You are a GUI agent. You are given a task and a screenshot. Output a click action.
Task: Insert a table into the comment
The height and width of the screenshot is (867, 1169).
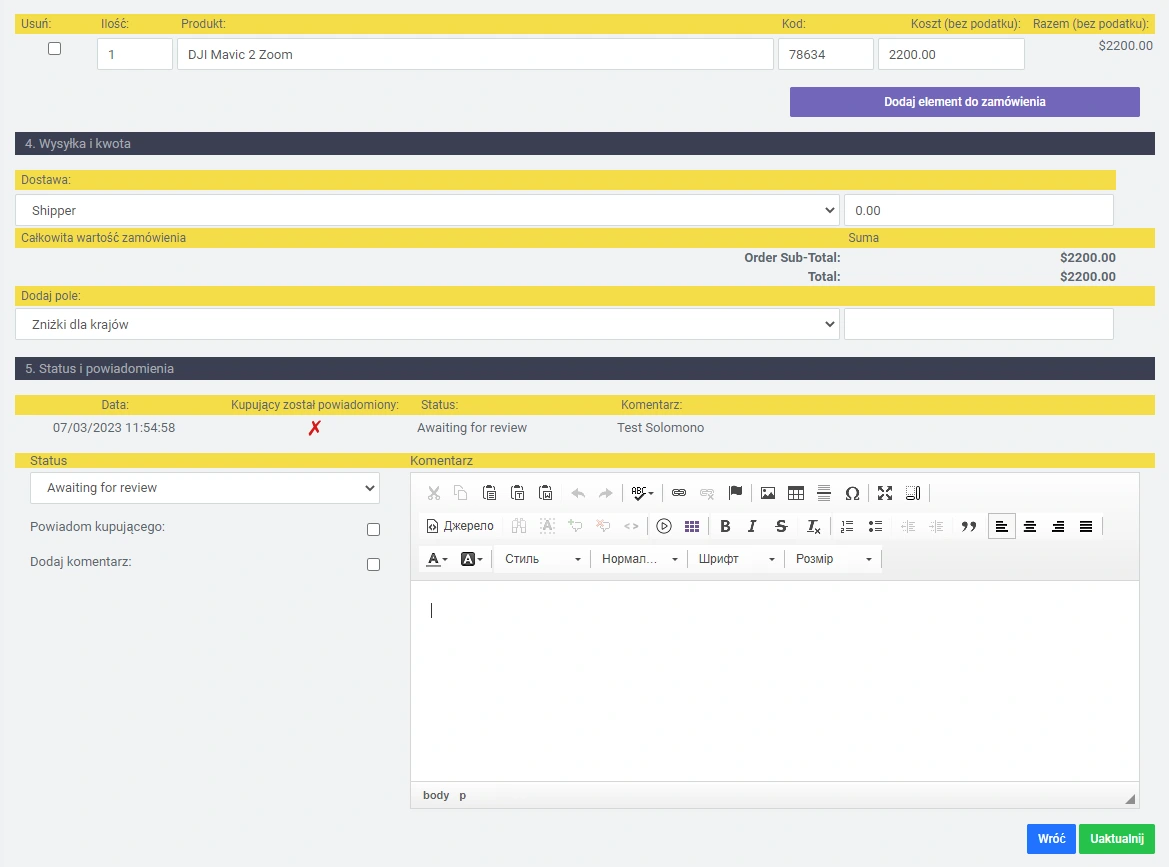[x=796, y=493]
